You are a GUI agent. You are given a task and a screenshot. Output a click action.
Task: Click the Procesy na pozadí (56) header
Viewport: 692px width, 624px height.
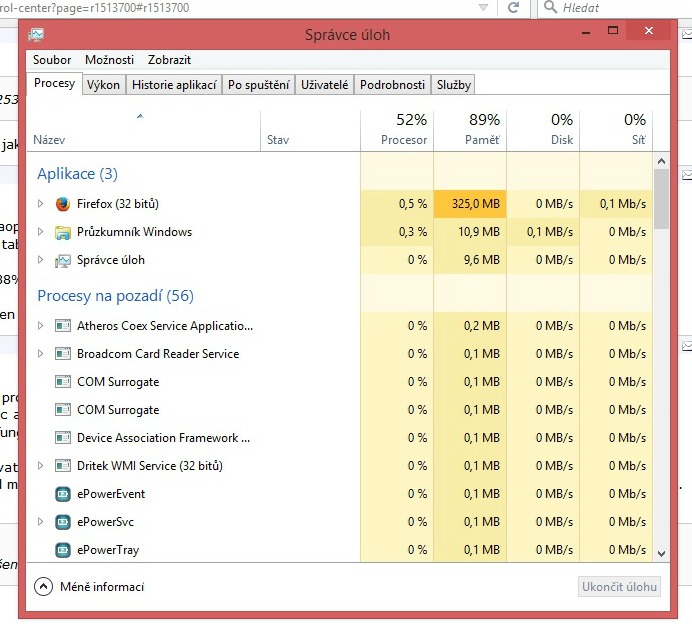(115, 296)
